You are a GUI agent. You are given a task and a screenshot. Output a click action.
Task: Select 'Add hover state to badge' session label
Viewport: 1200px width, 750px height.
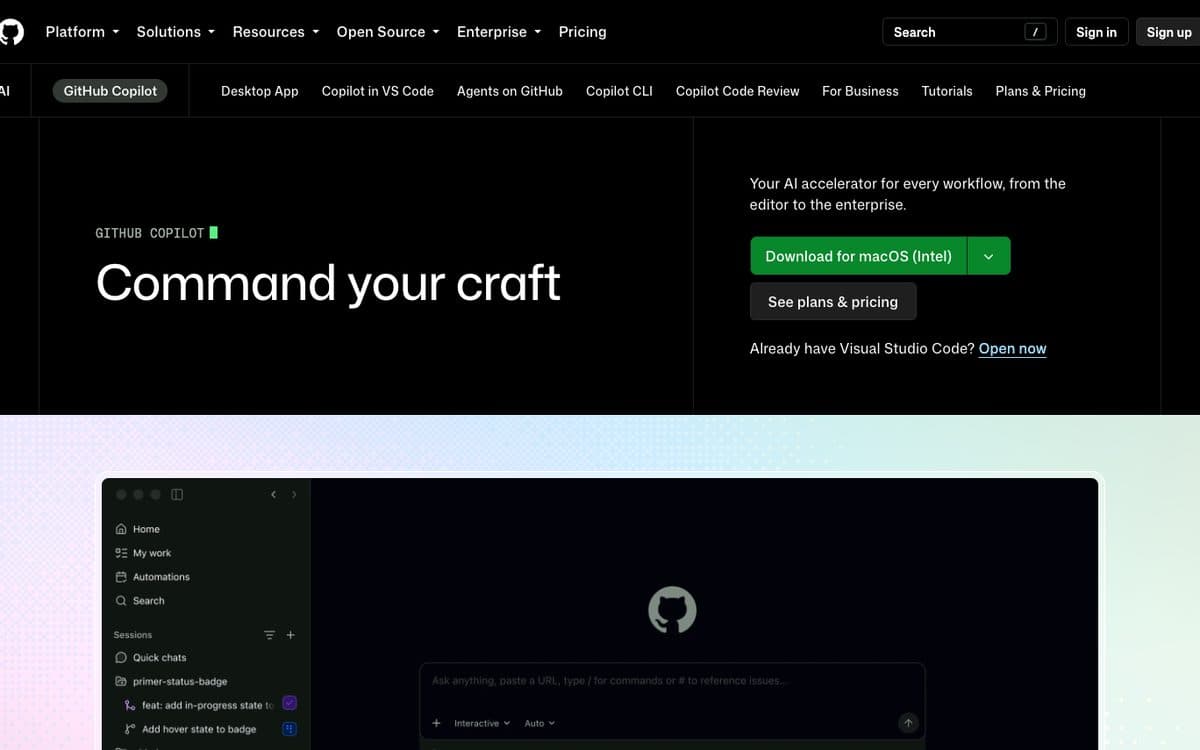click(199, 729)
